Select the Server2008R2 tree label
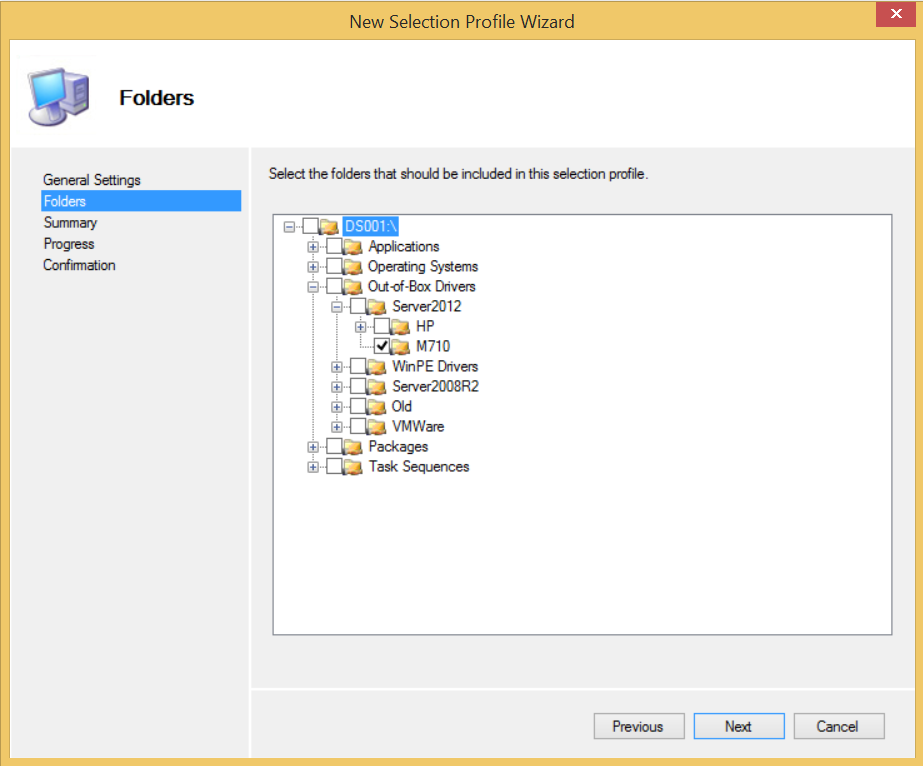923x766 pixels. [436, 386]
